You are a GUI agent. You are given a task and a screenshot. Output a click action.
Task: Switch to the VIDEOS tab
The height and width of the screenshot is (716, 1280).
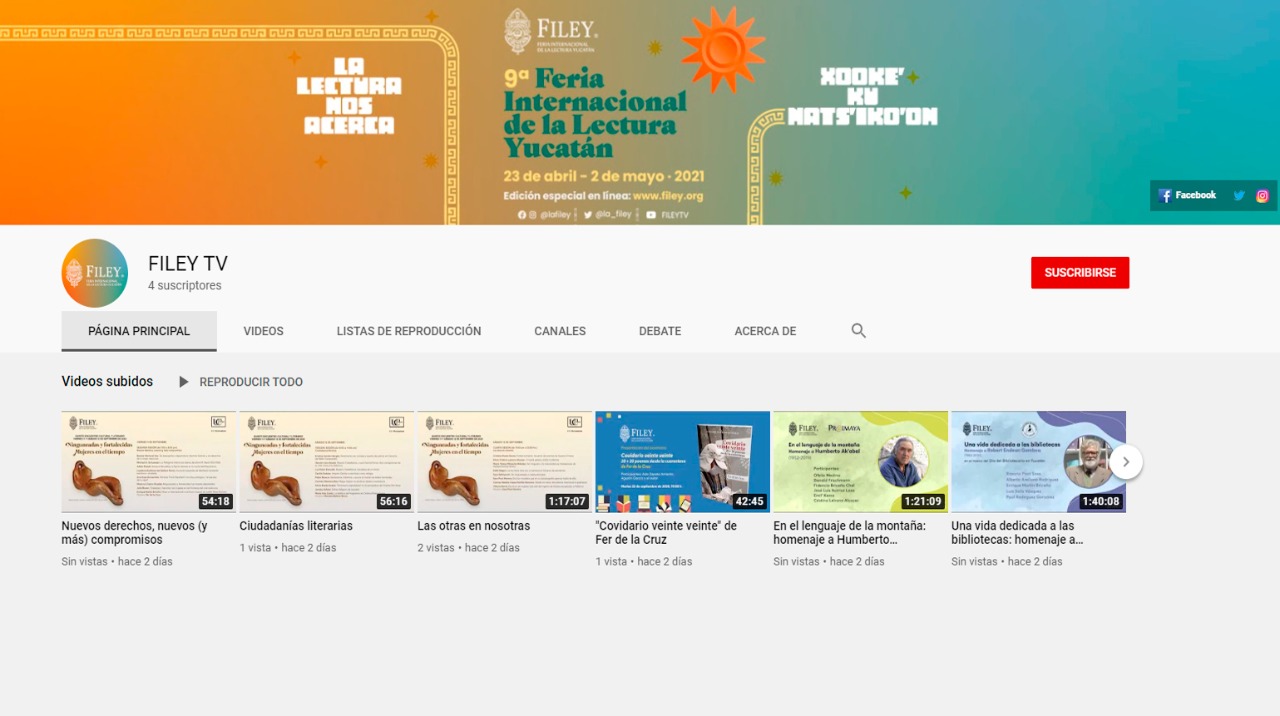264,331
